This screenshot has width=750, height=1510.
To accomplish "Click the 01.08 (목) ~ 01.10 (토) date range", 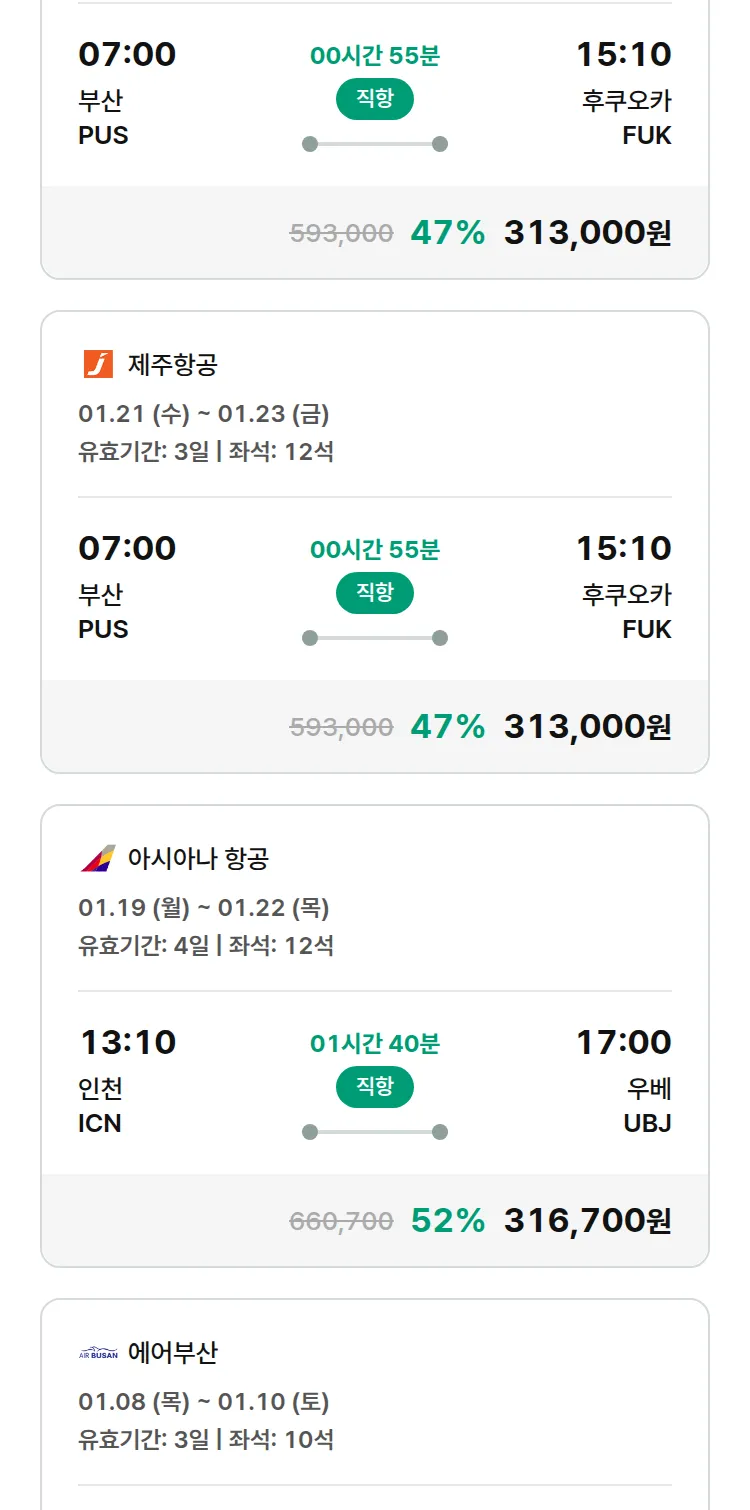I will point(203,1402).
